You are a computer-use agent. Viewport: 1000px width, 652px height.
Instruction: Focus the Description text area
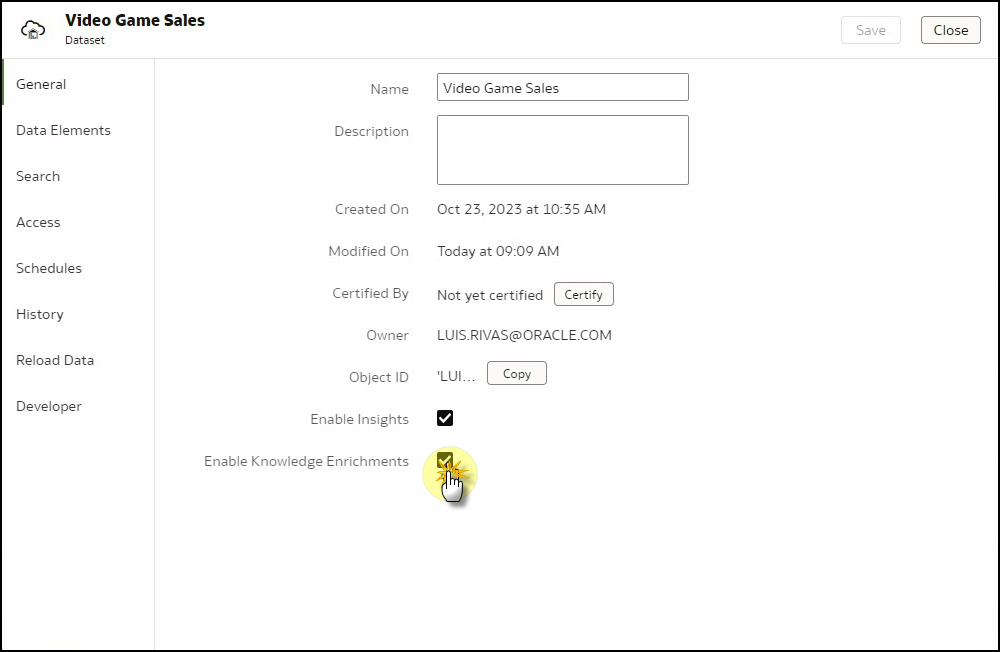click(562, 150)
